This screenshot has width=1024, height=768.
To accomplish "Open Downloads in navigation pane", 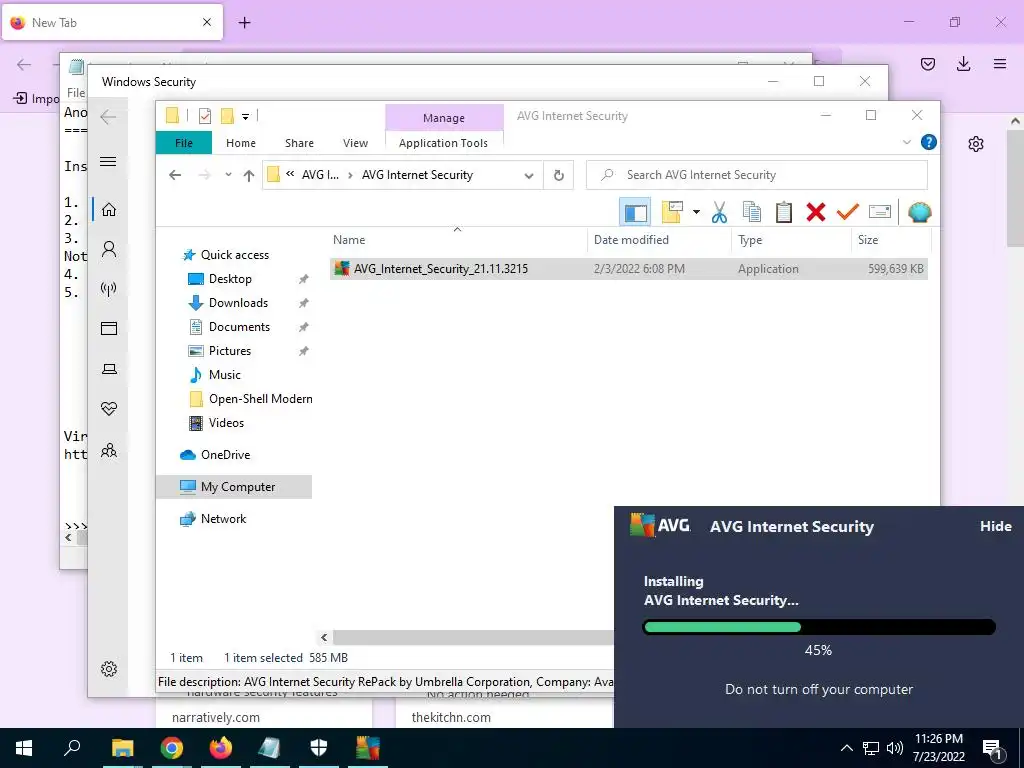I will pos(238,303).
